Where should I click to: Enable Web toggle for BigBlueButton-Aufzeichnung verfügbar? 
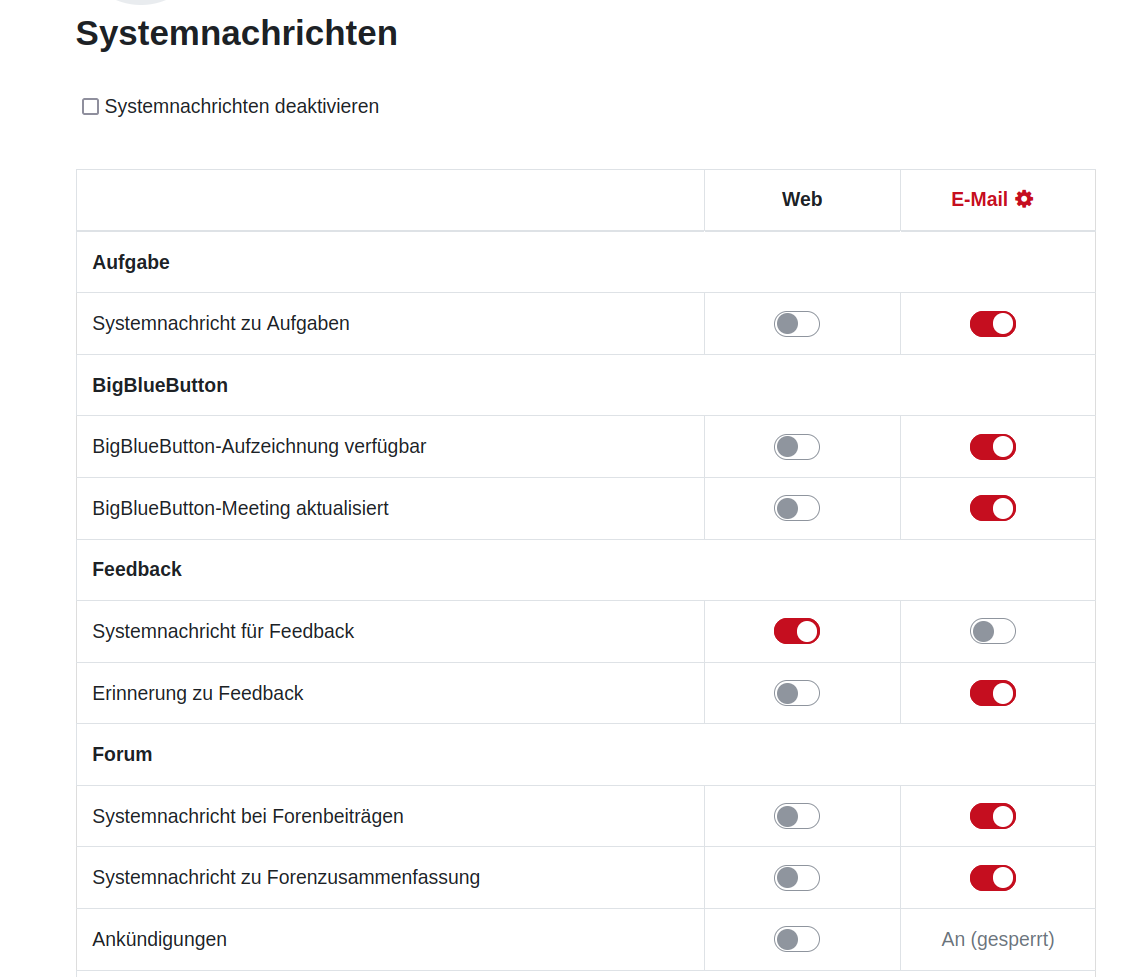click(796, 447)
